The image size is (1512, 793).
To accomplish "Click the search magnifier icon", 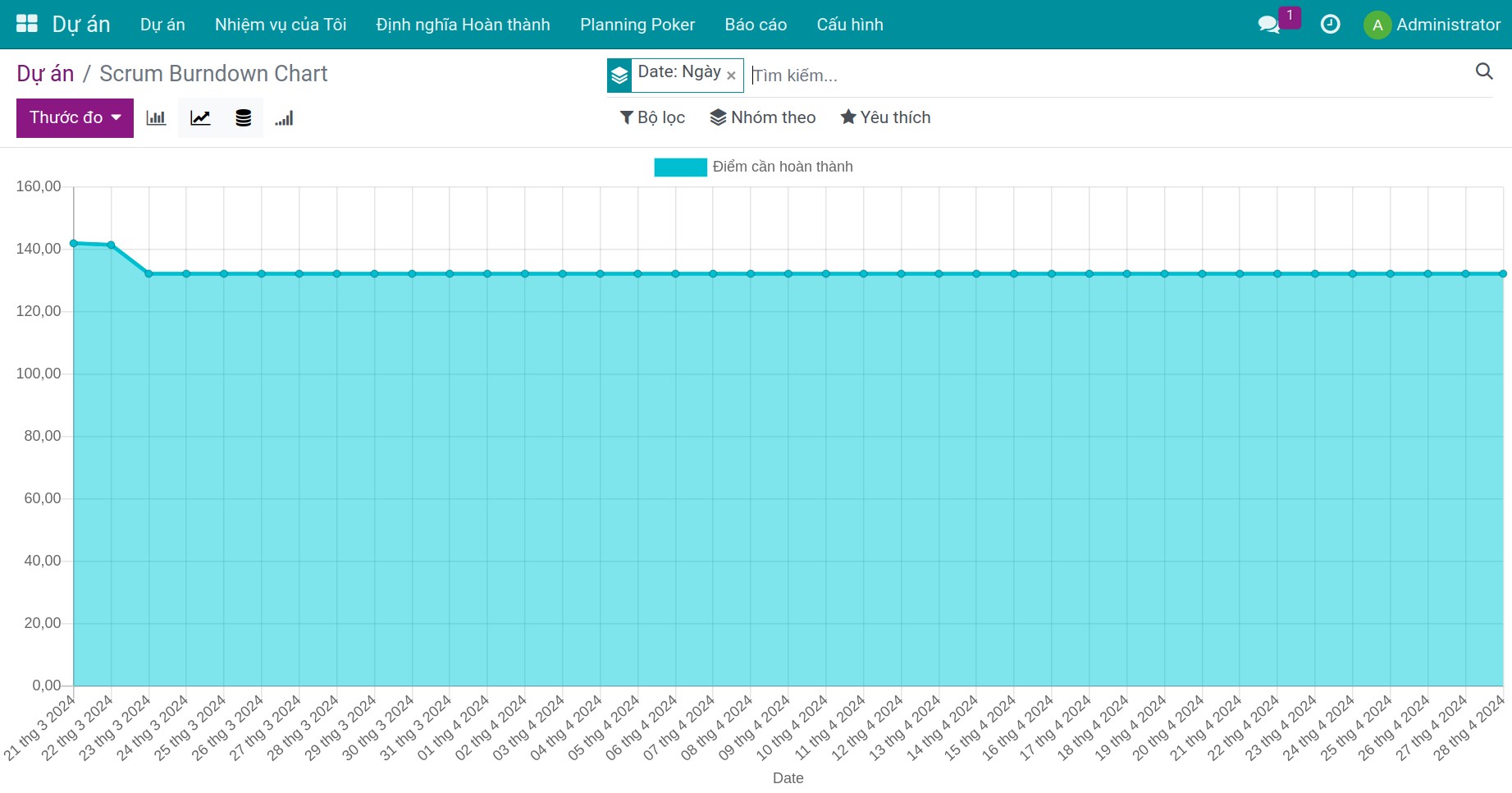I will click(1484, 71).
